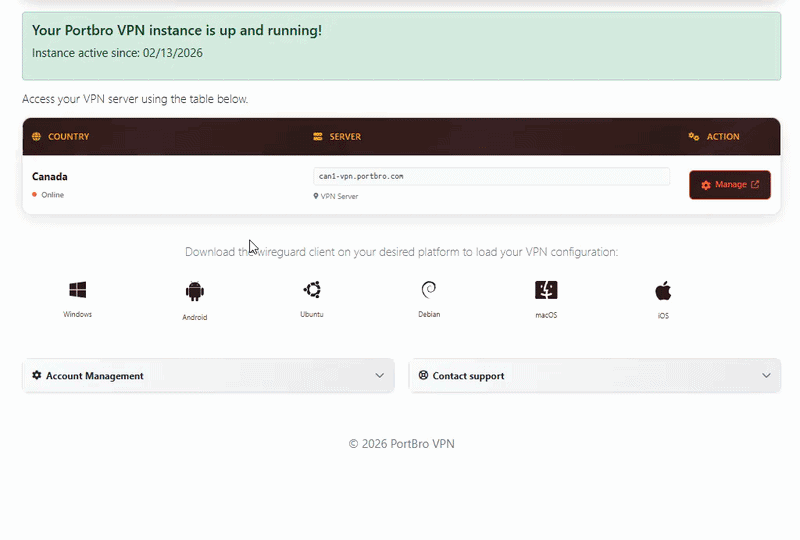
Task: Expand the Account Management section
Action: click(208, 376)
